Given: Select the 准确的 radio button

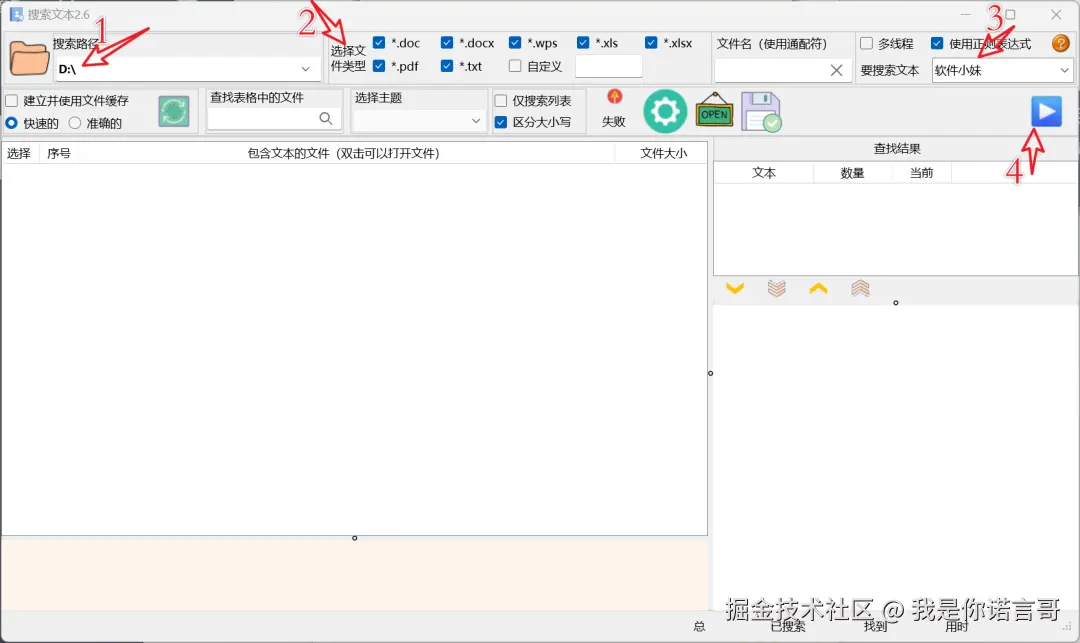Looking at the screenshot, I should [x=74, y=123].
